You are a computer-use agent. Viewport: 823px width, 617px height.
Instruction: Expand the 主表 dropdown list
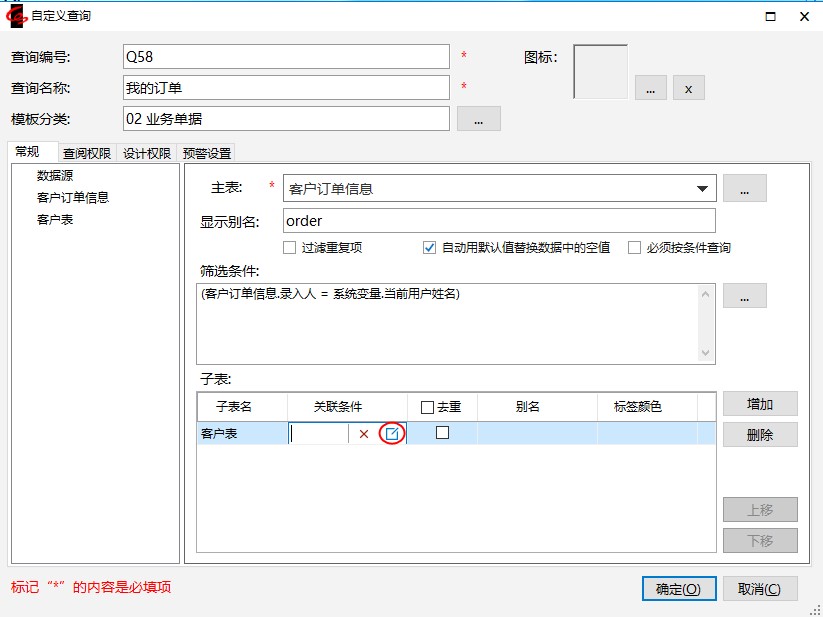coord(703,188)
